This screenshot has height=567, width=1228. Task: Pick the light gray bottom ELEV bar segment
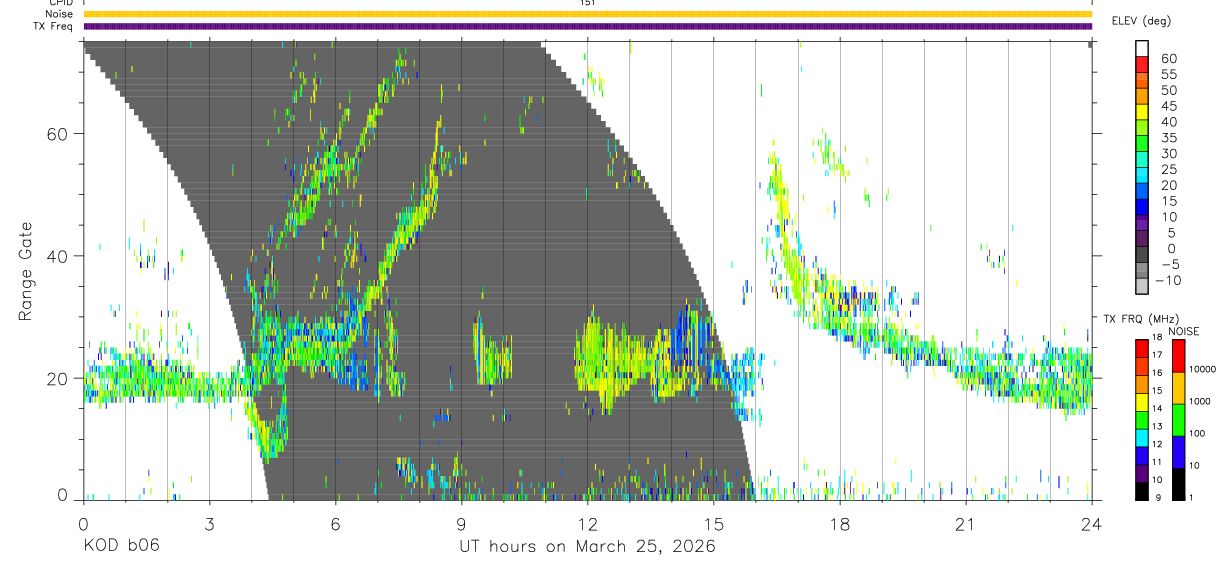1143,288
